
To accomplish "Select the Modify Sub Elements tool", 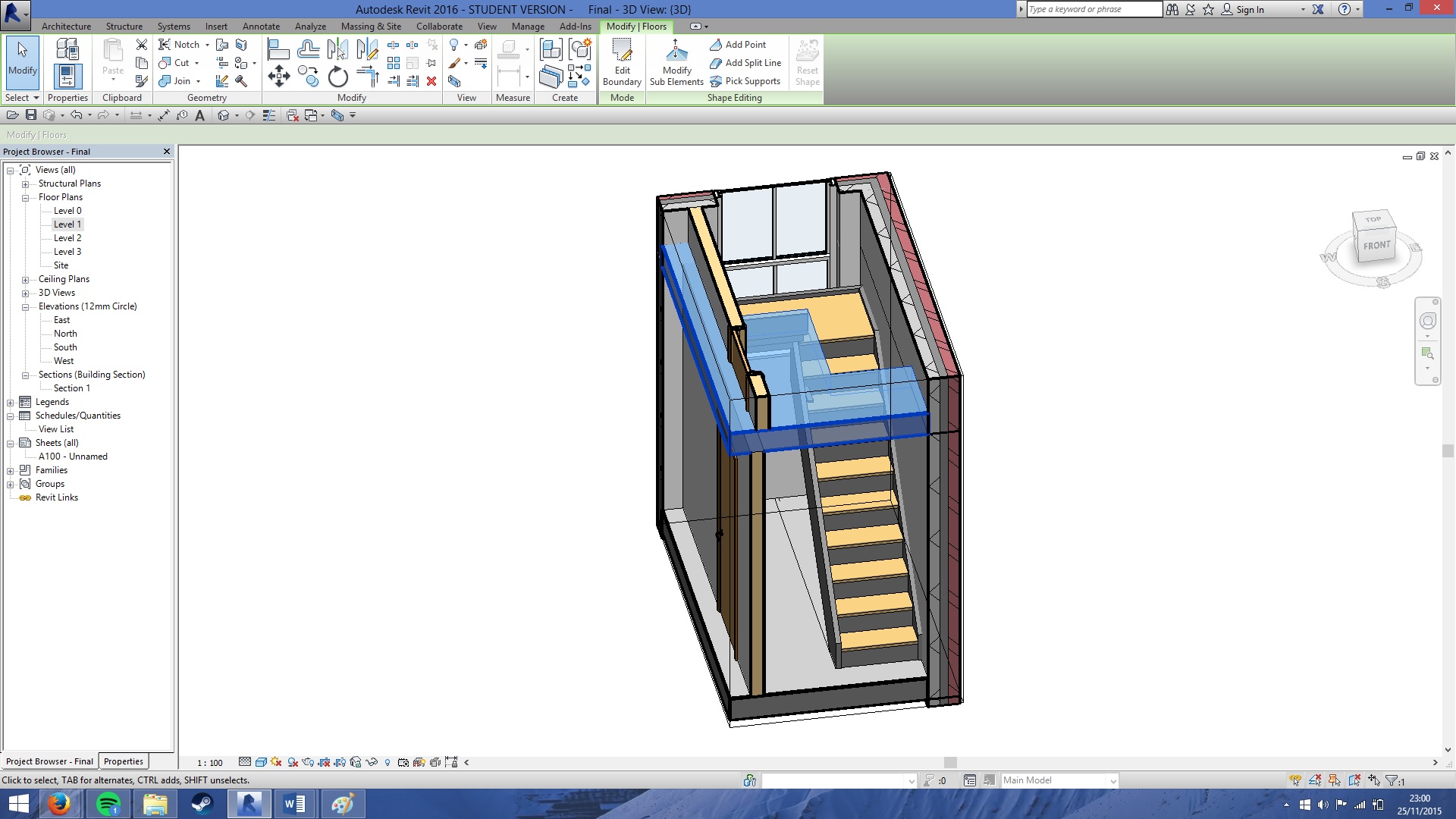I will point(676,62).
